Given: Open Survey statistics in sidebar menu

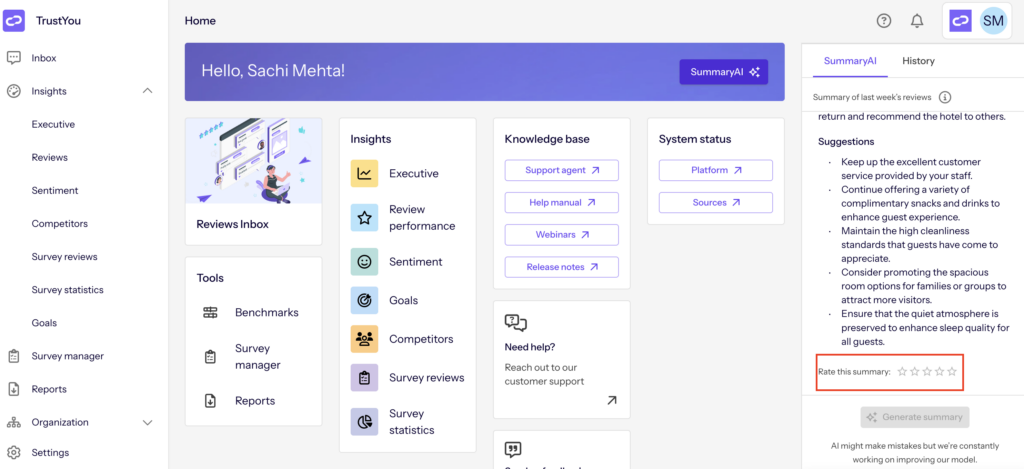Looking at the screenshot, I should click(67, 290).
